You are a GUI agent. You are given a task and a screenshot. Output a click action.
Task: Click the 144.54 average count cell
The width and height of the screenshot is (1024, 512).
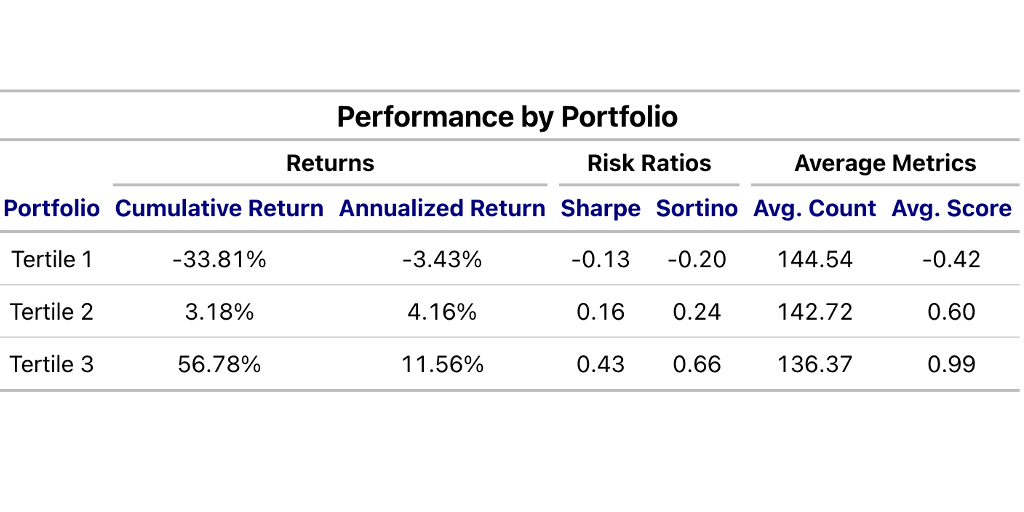pyautogui.click(x=814, y=260)
